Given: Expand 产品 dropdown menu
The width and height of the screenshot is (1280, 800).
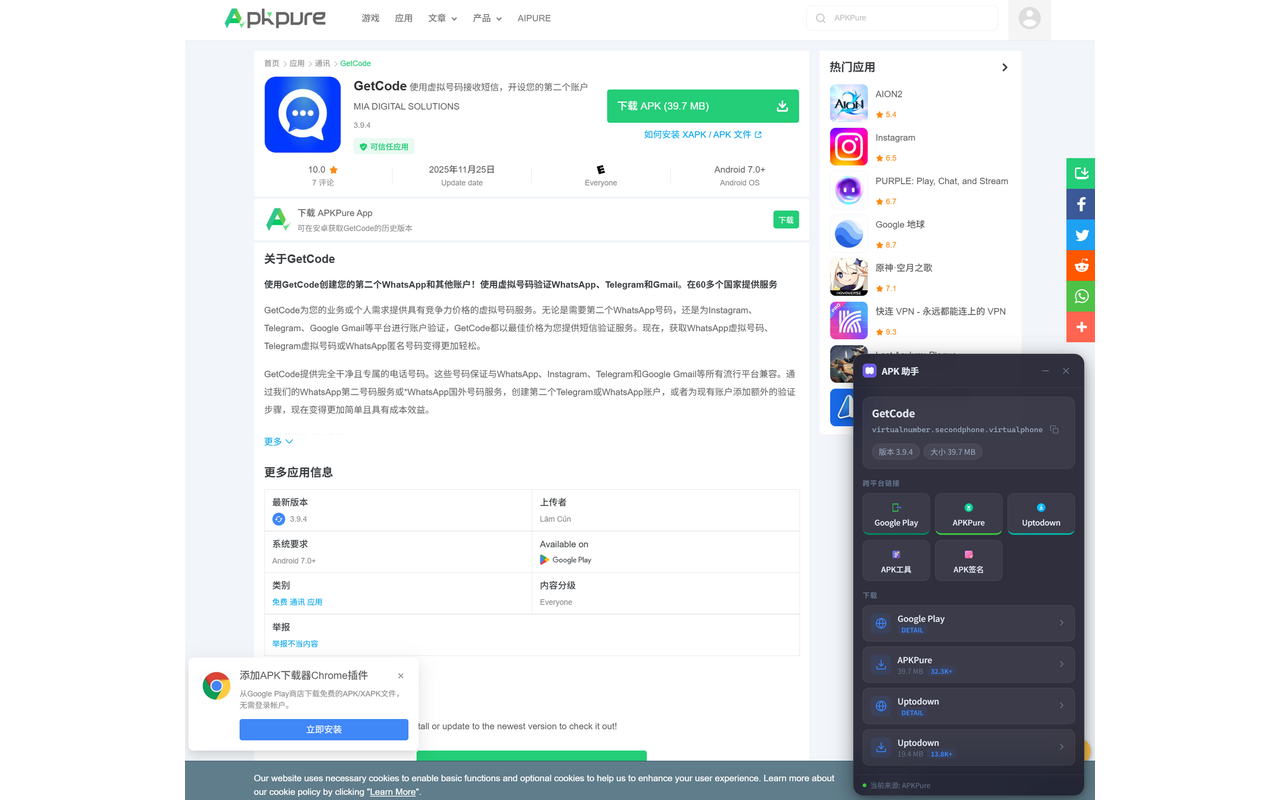Looking at the screenshot, I should (x=487, y=18).
